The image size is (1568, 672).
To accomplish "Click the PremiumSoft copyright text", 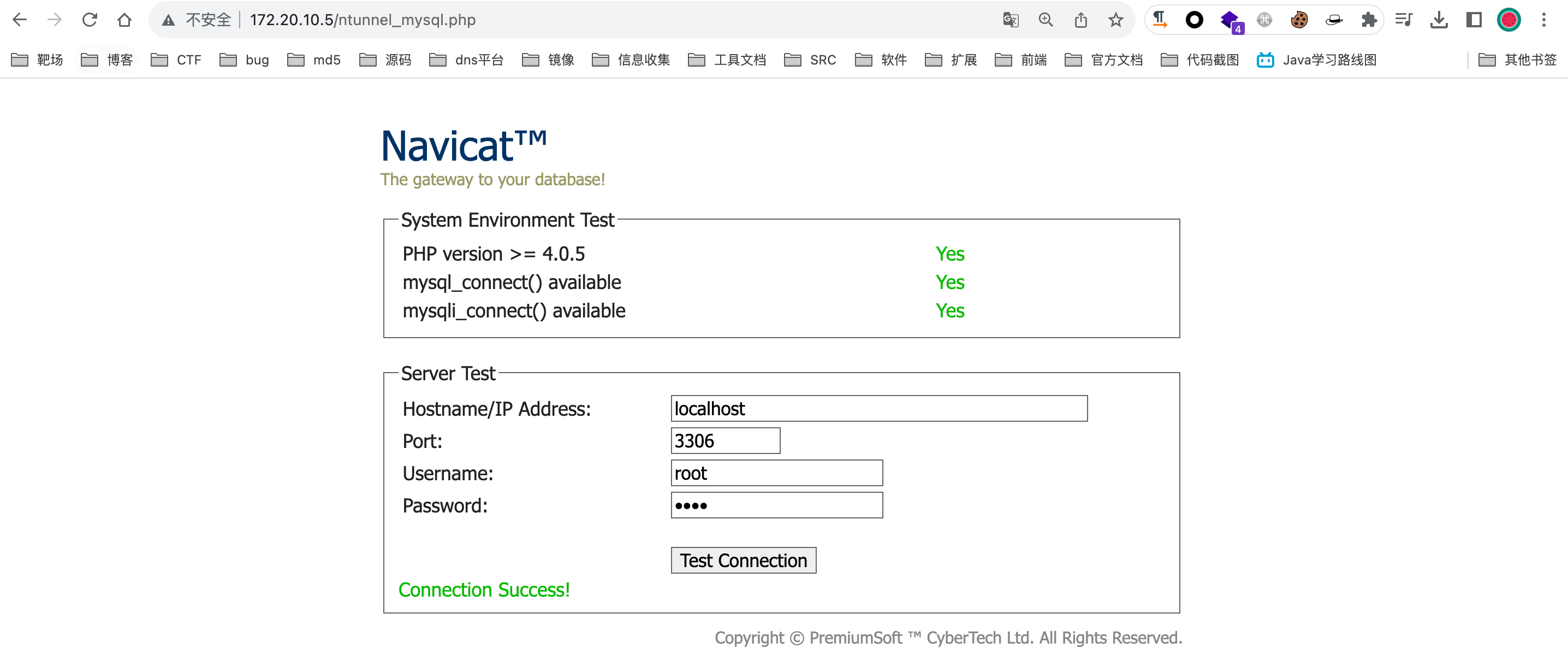I will coord(948,638).
